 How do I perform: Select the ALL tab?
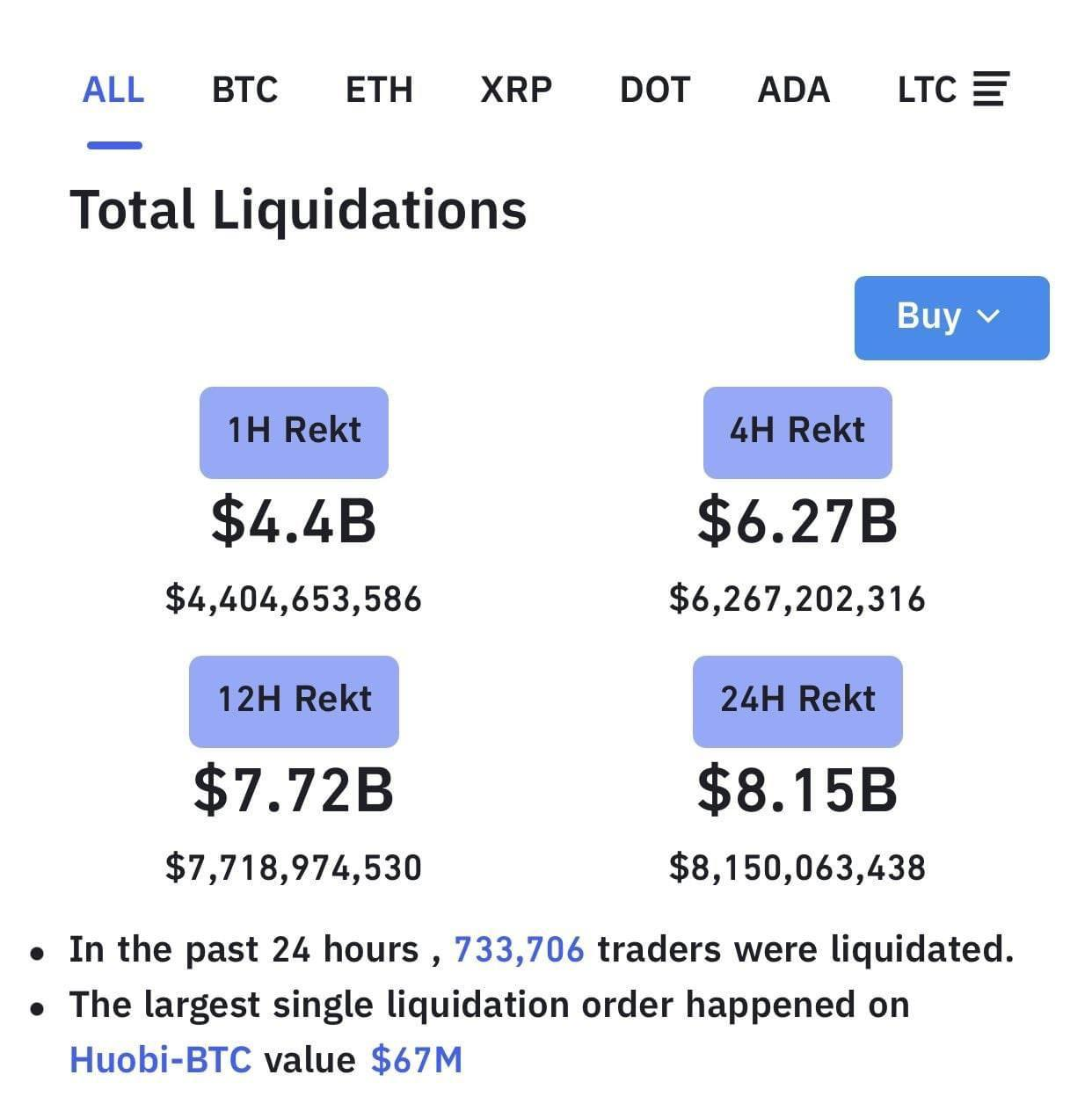tap(113, 90)
